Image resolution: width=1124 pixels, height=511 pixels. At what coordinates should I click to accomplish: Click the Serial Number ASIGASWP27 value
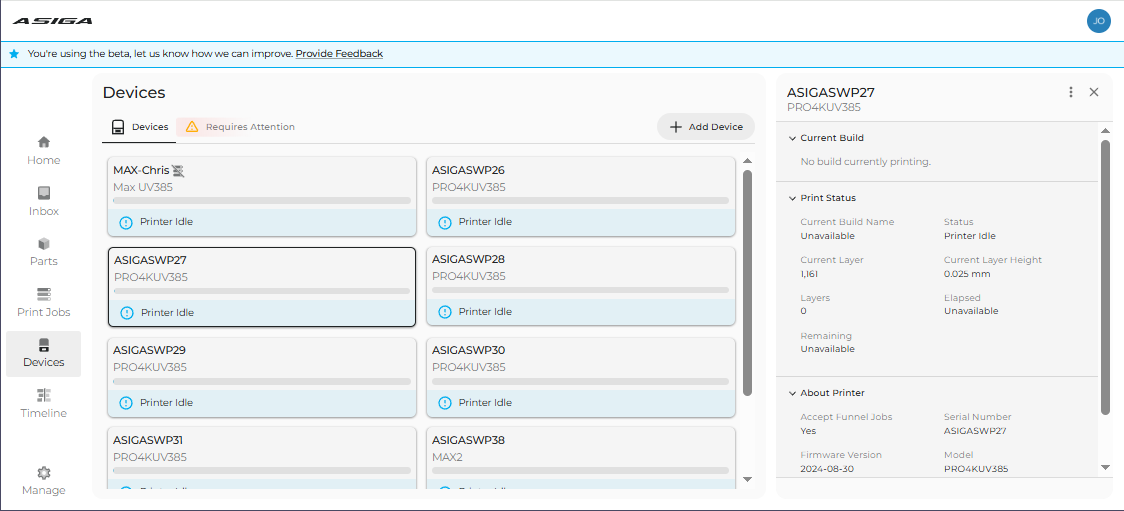977,431
